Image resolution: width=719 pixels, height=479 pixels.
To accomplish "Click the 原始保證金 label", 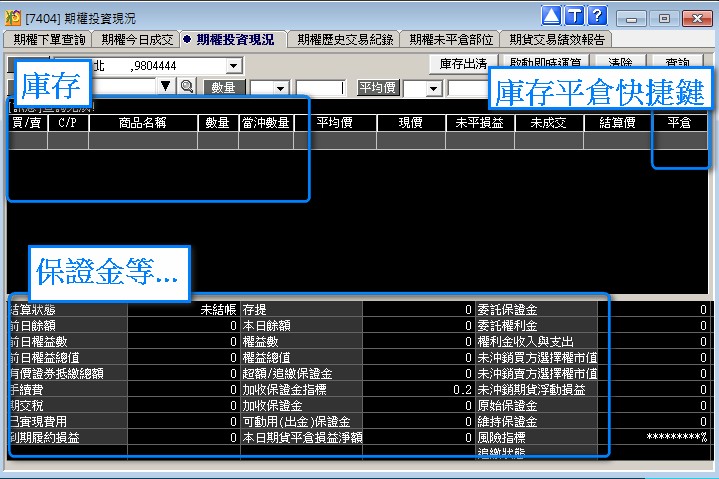I will [508, 406].
